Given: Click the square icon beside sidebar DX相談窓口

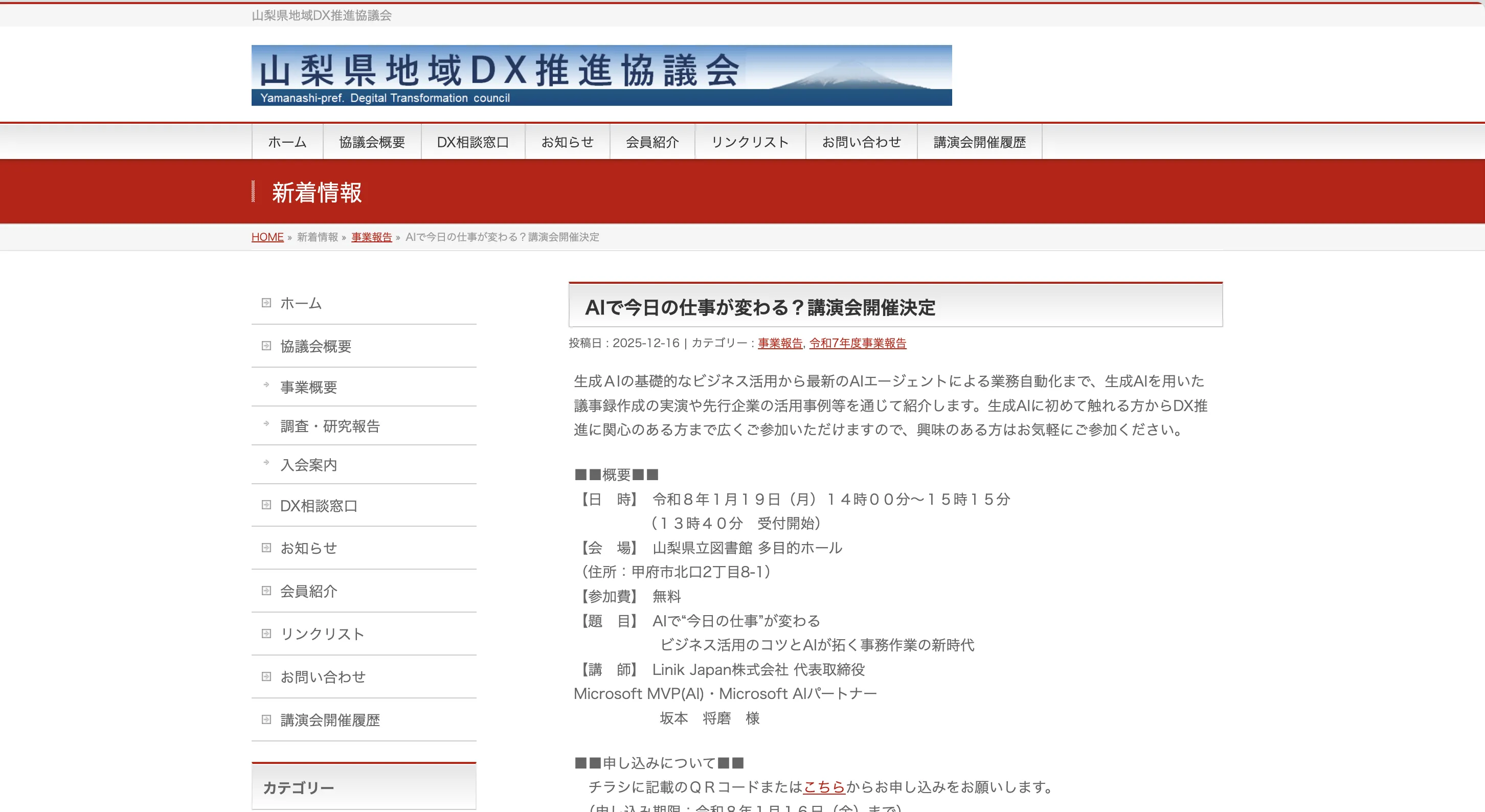Looking at the screenshot, I should point(266,505).
